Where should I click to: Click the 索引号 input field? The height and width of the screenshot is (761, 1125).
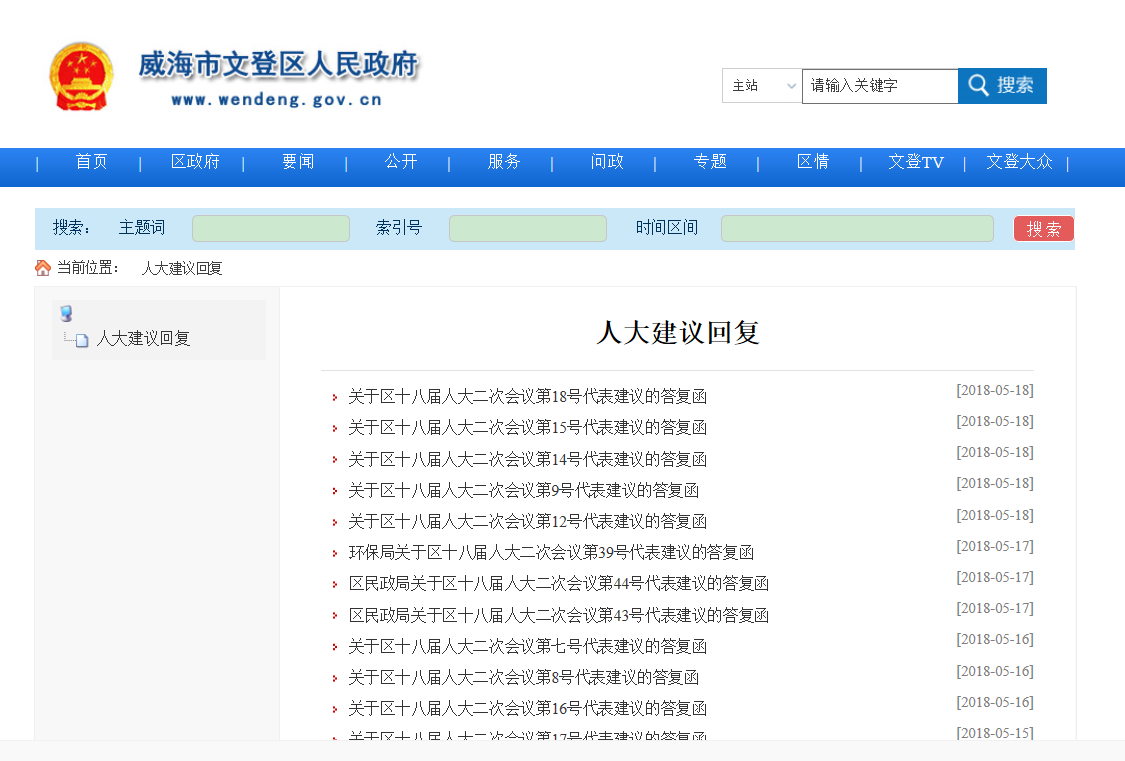[527, 229]
